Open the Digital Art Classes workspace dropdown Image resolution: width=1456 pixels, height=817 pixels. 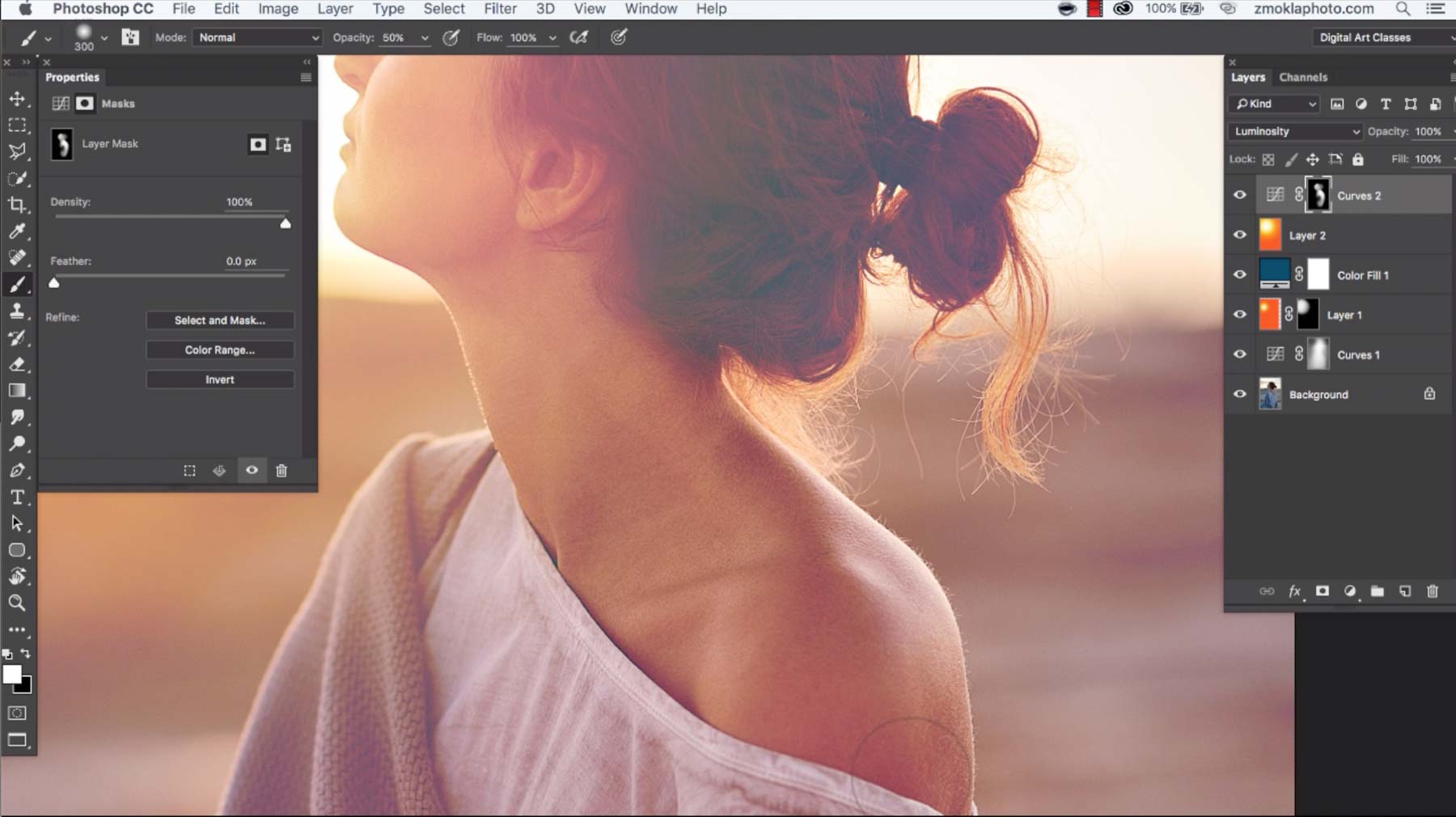click(x=1384, y=37)
